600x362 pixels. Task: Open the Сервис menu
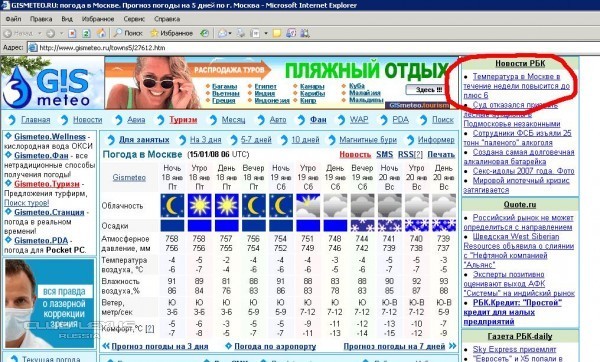[134, 19]
